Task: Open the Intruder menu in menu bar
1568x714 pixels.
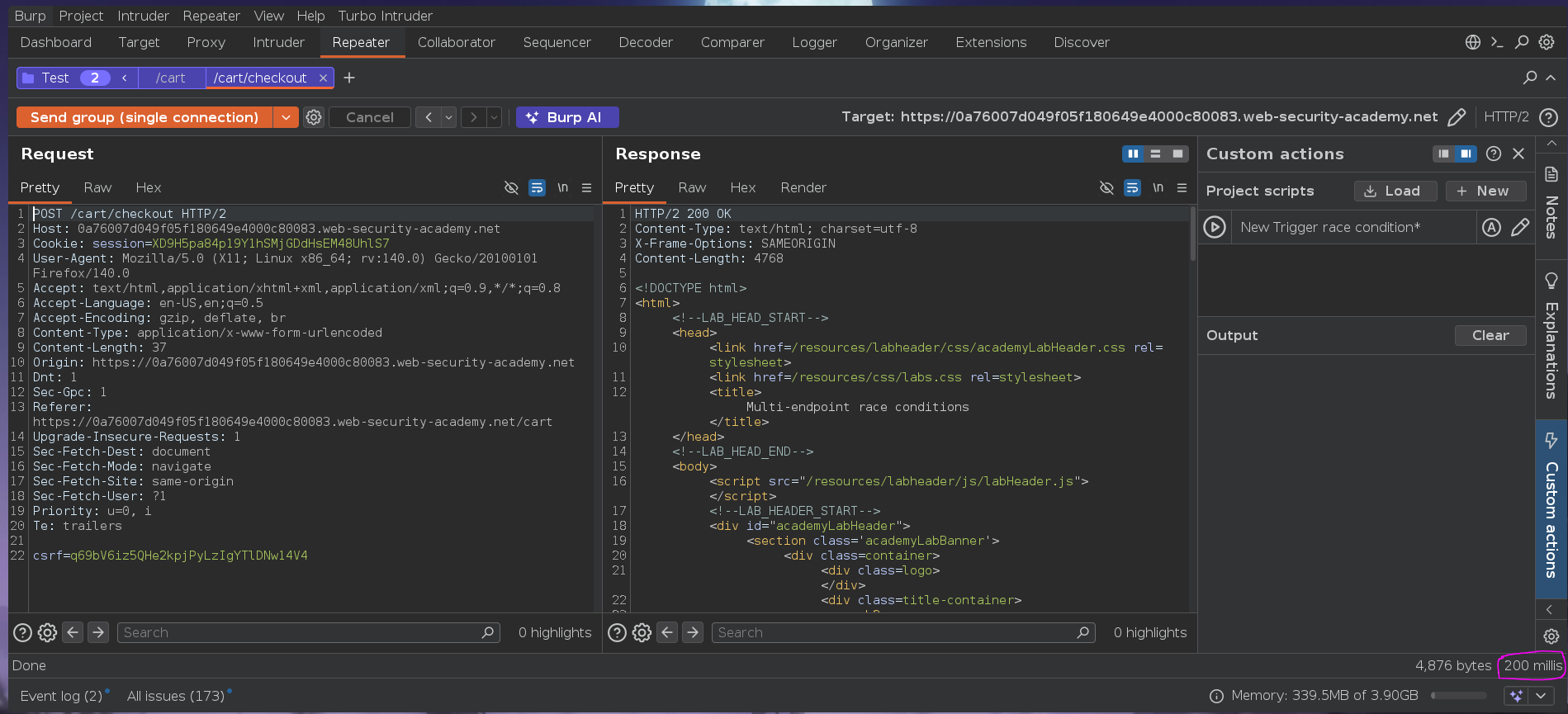Action: (143, 16)
